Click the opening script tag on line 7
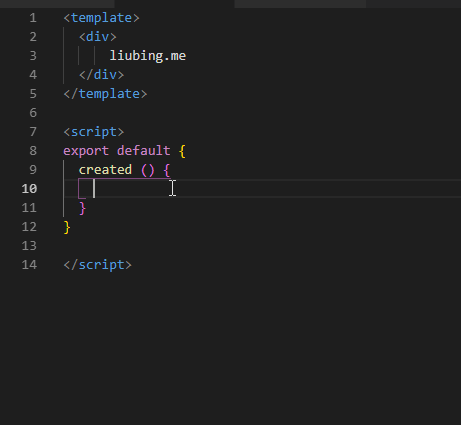Screen dimensions: 461x425 tap(94, 132)
